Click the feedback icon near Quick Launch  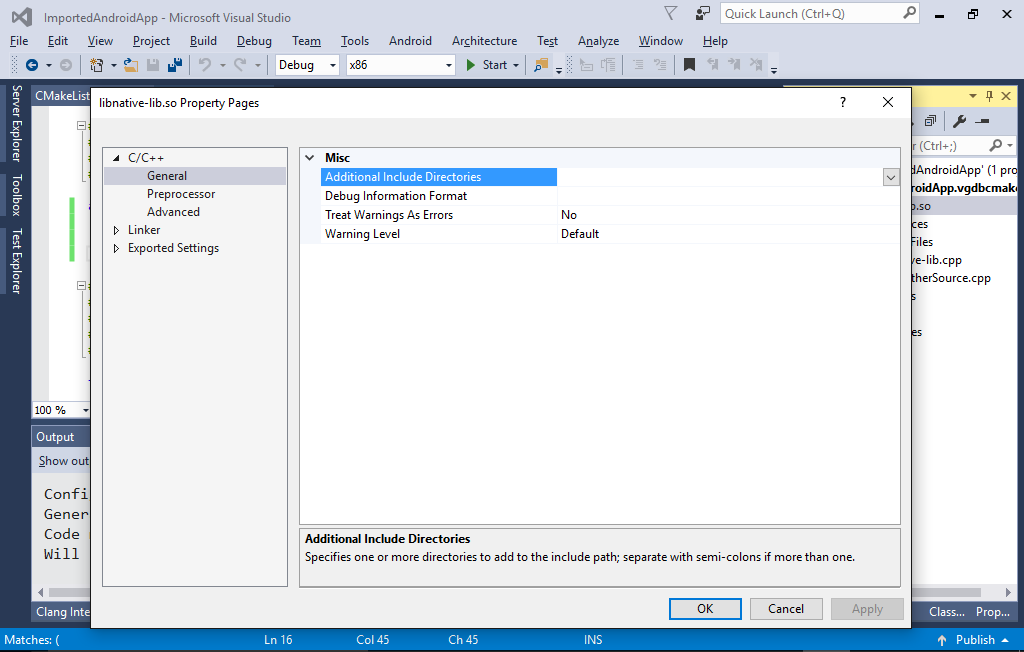(x=702, y=13)
